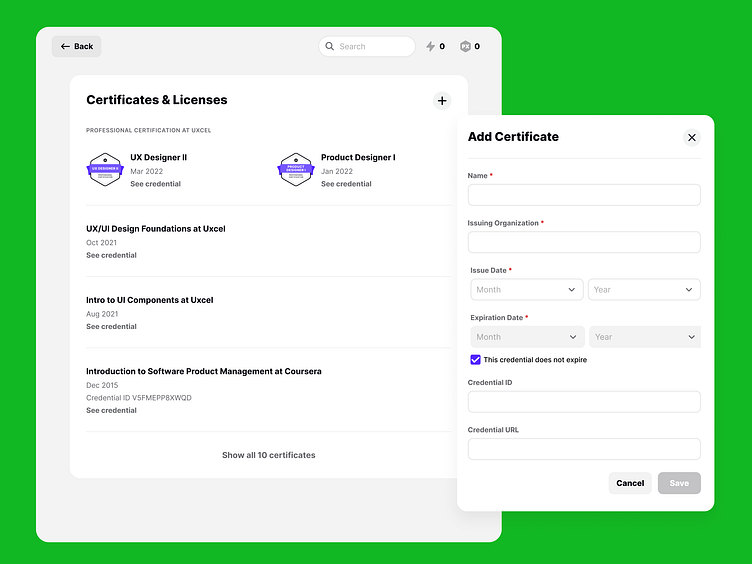Image resolution: width=752 pixels, height=564 pixels.
Task: Open the UX Designer II badge
Action: (105, 169)
